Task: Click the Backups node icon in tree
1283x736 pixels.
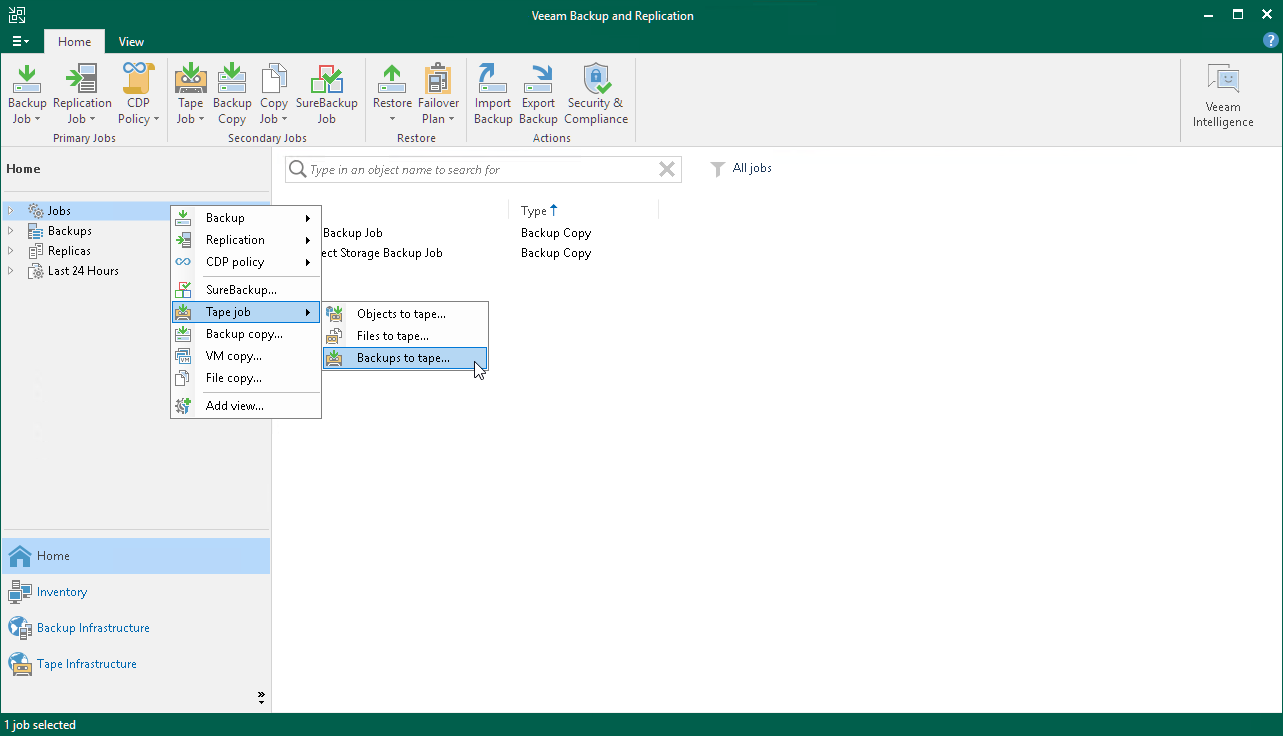Action: [36, 231]
